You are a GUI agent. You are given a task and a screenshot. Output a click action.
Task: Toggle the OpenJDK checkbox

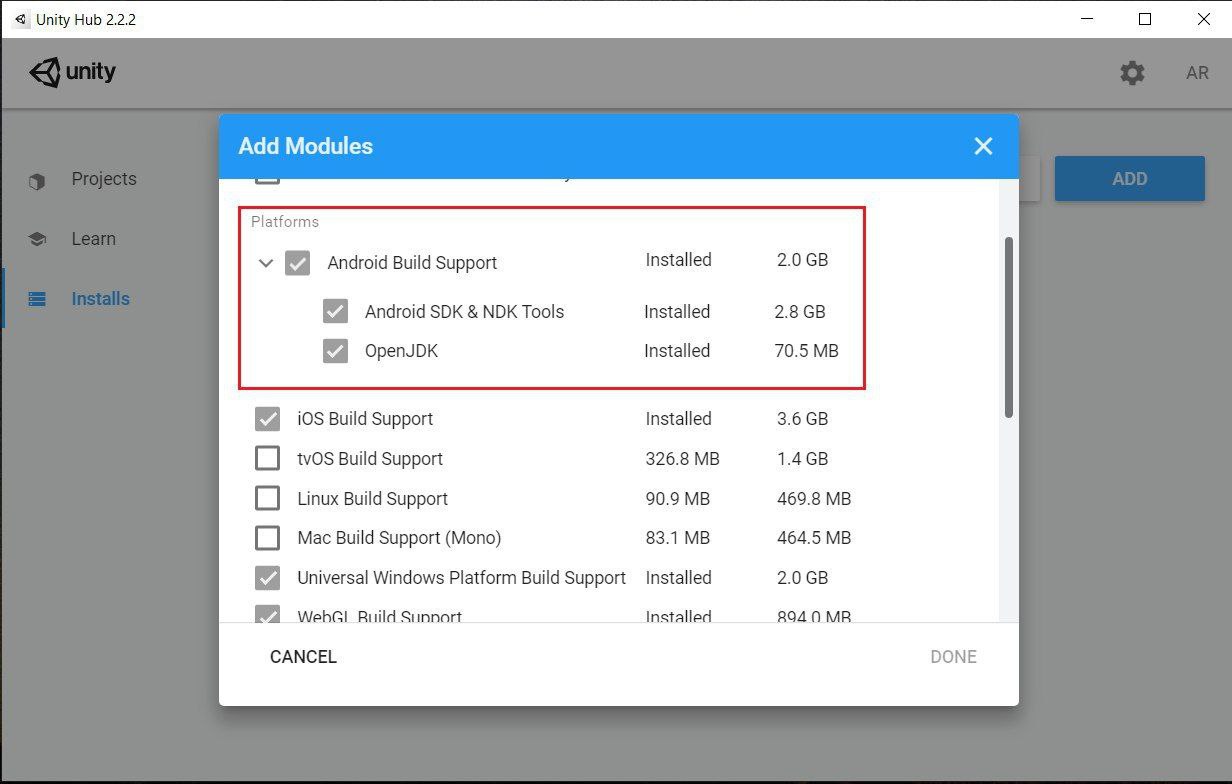(x=335, y=351)
